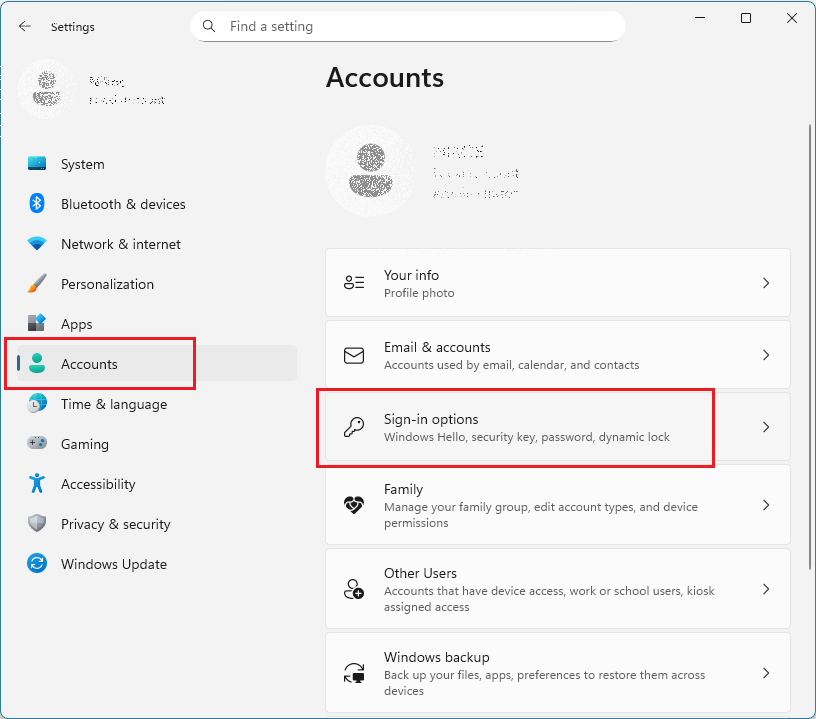Screen dimensions: 816x719
Task: Select Time & language sidebar item
Action: 113,404
